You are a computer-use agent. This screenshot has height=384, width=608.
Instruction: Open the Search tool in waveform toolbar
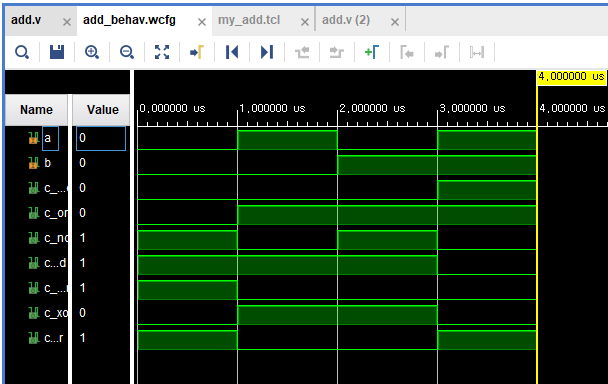pyautogui.click(x=22, y=52)
